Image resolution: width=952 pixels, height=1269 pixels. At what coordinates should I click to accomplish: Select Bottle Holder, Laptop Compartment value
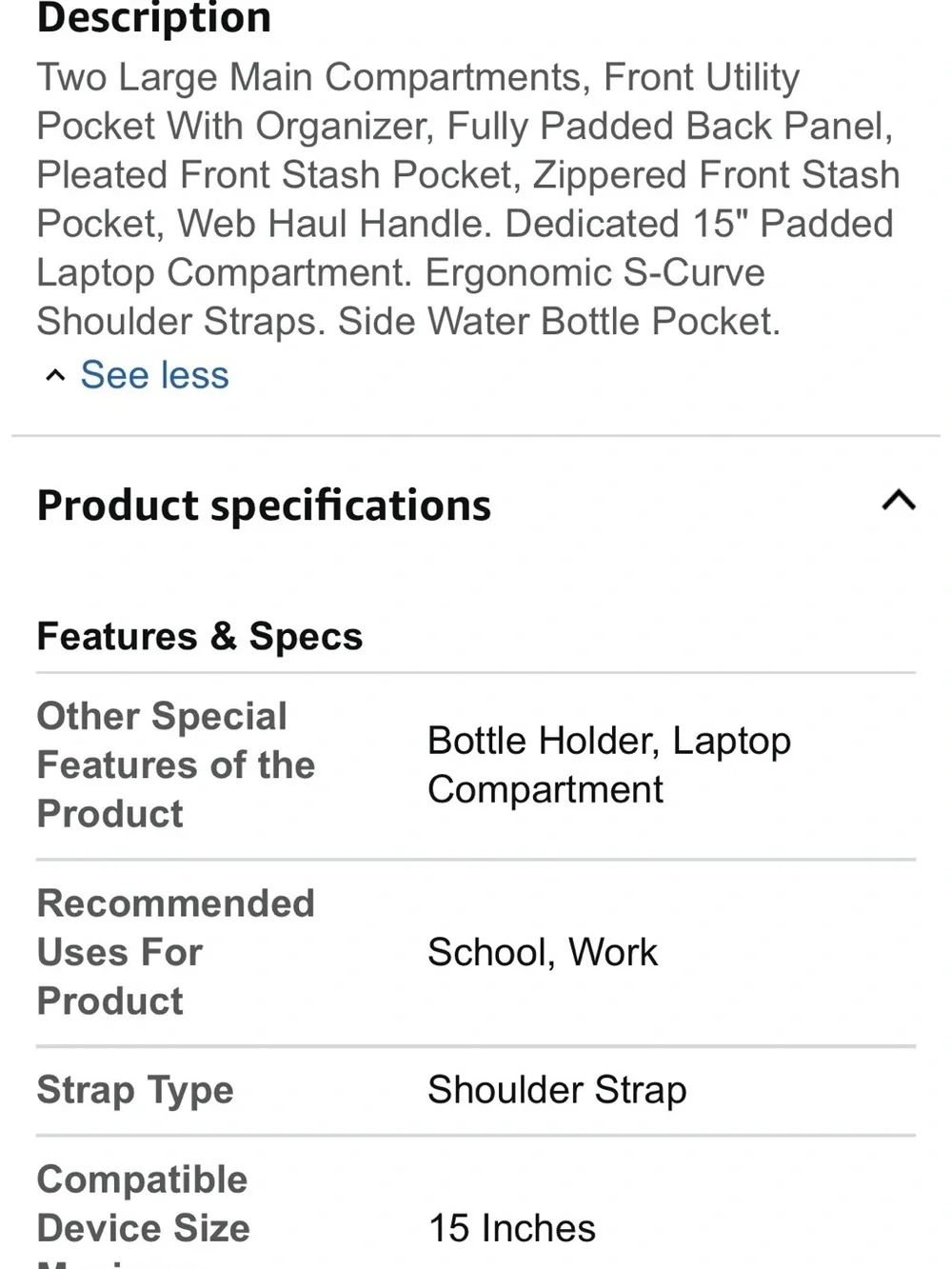(x=609, y=764)
